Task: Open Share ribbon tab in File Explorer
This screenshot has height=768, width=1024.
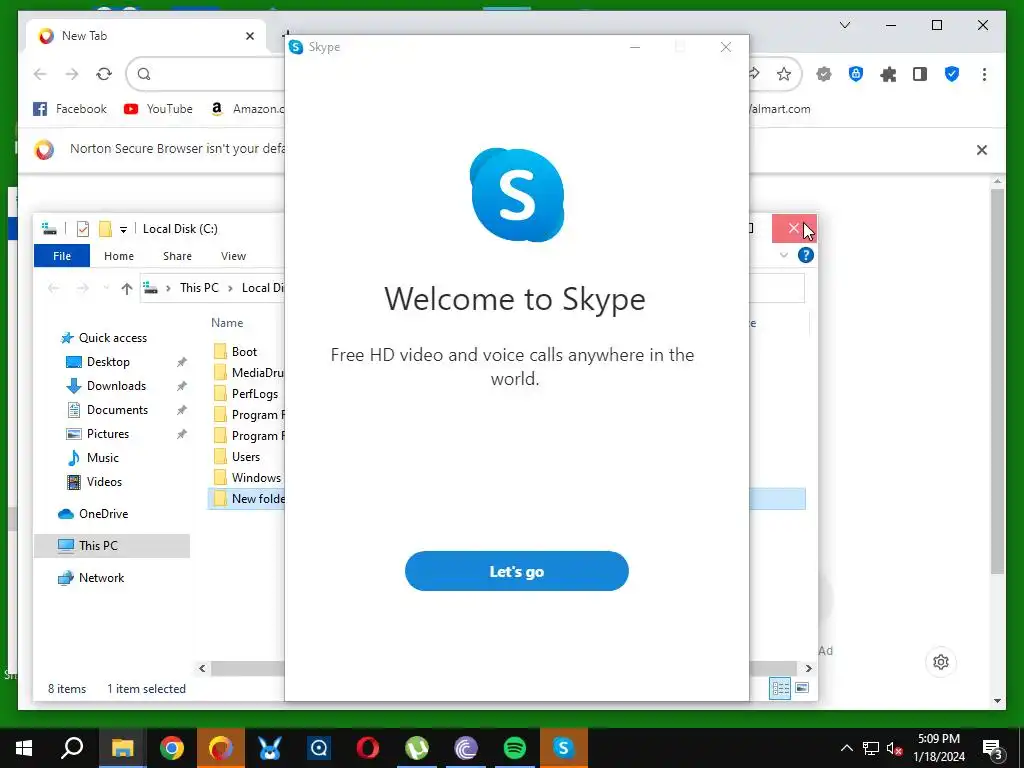Action: click(x=178, y=256)
